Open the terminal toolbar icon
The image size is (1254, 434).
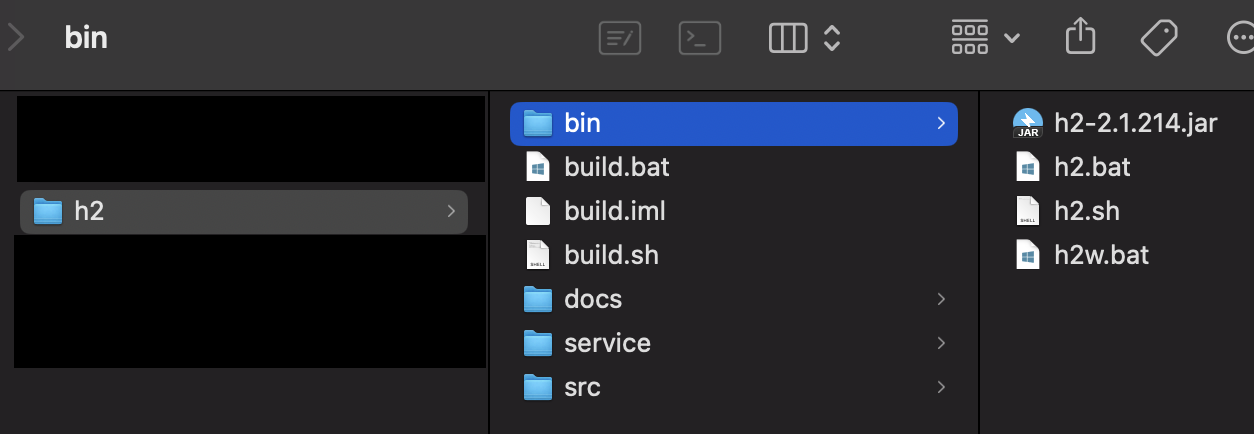700,38
